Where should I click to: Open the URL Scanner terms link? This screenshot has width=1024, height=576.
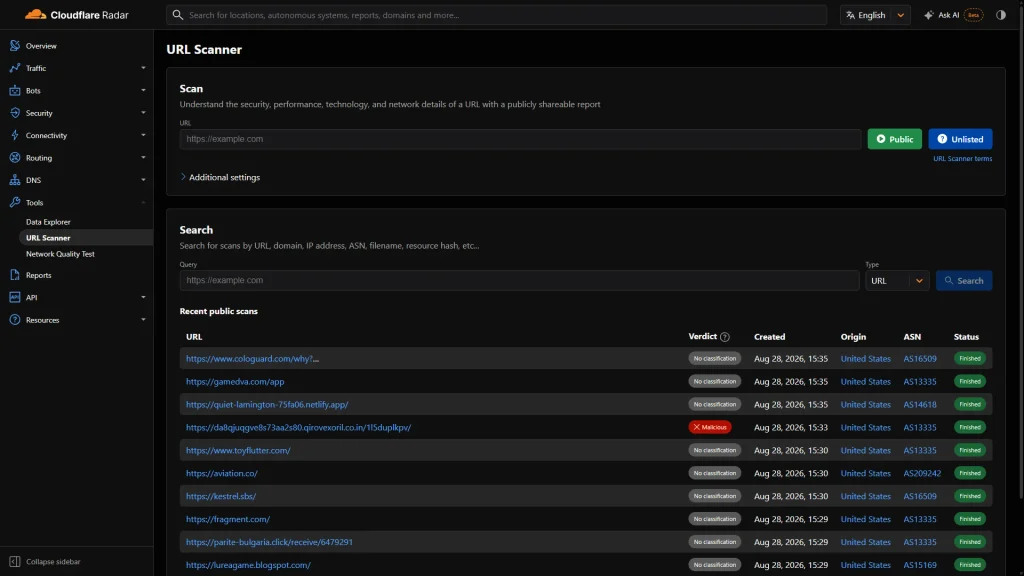(x=963, y=159)
